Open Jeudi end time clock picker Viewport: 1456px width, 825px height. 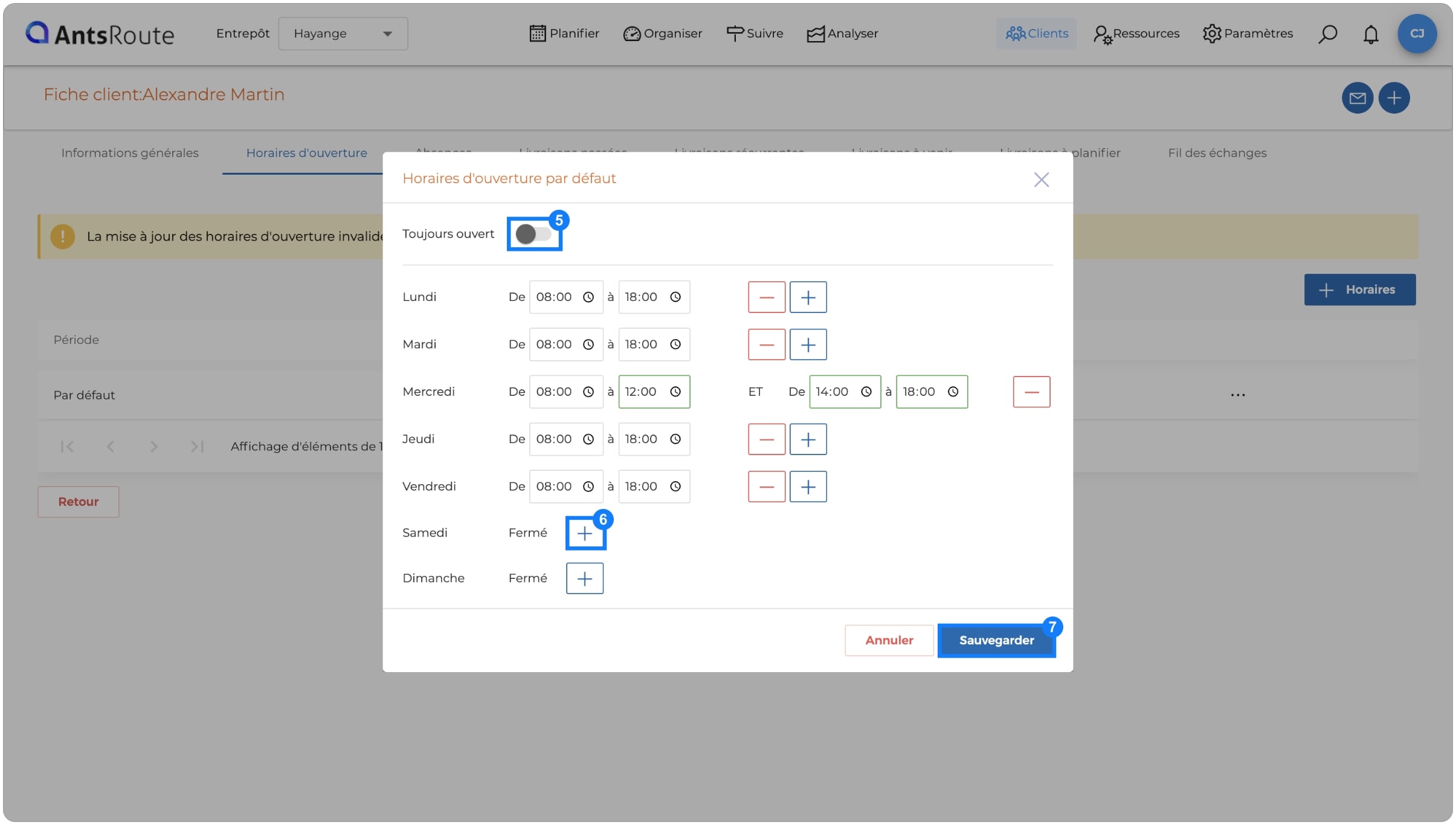pyautogui.click(x=675, y=439)
